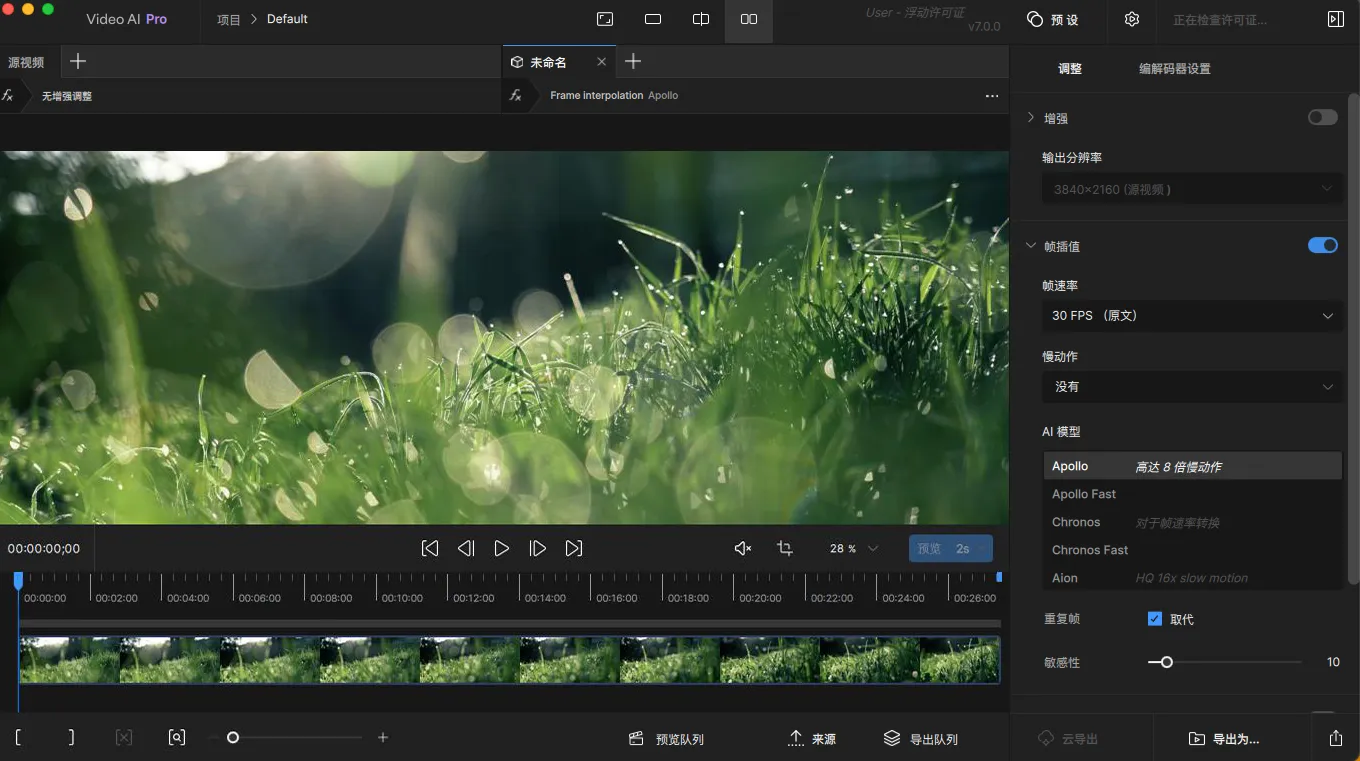Disable the 帧插值 frame interpolation switch
Image resolution: width=1360 pixels, height=761 pixels.
click(1322, 246)
